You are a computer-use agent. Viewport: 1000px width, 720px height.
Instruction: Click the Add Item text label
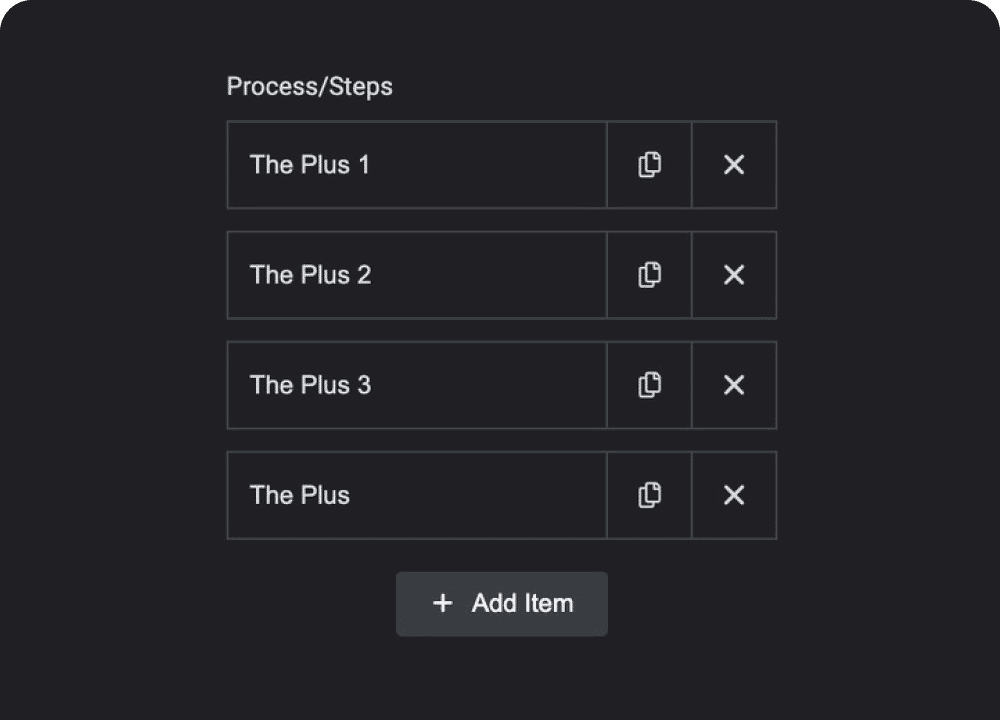click(x=522, y=604)
